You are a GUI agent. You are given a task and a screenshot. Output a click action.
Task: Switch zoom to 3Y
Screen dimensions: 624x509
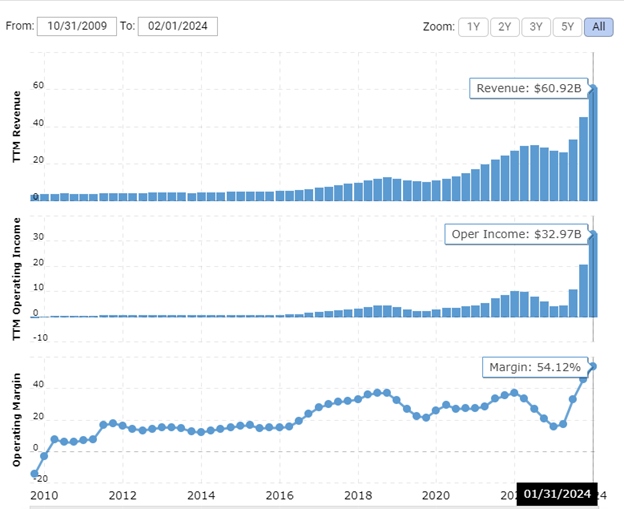537,27
